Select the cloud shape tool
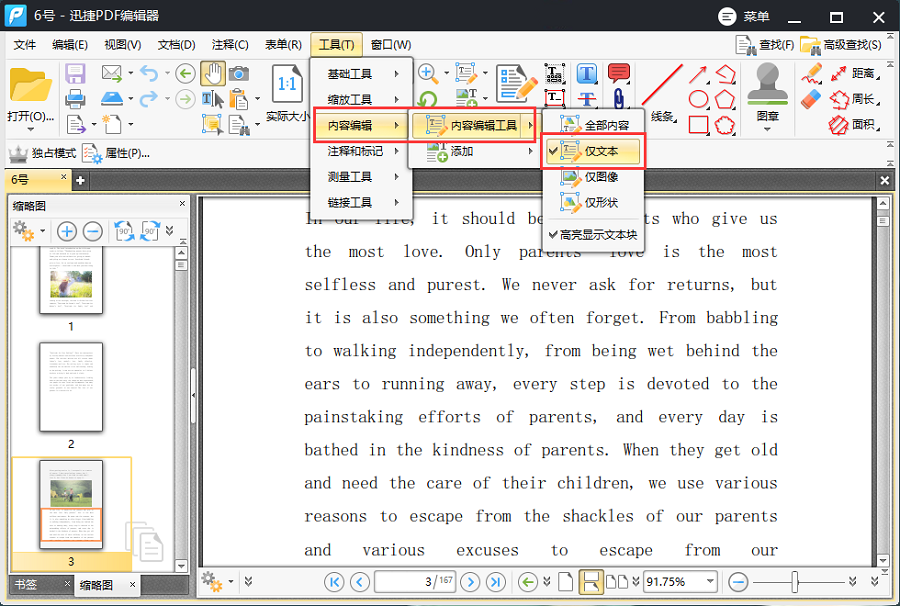Image resolution: width=900 pixels, height=606 pixels. point(724,125)
